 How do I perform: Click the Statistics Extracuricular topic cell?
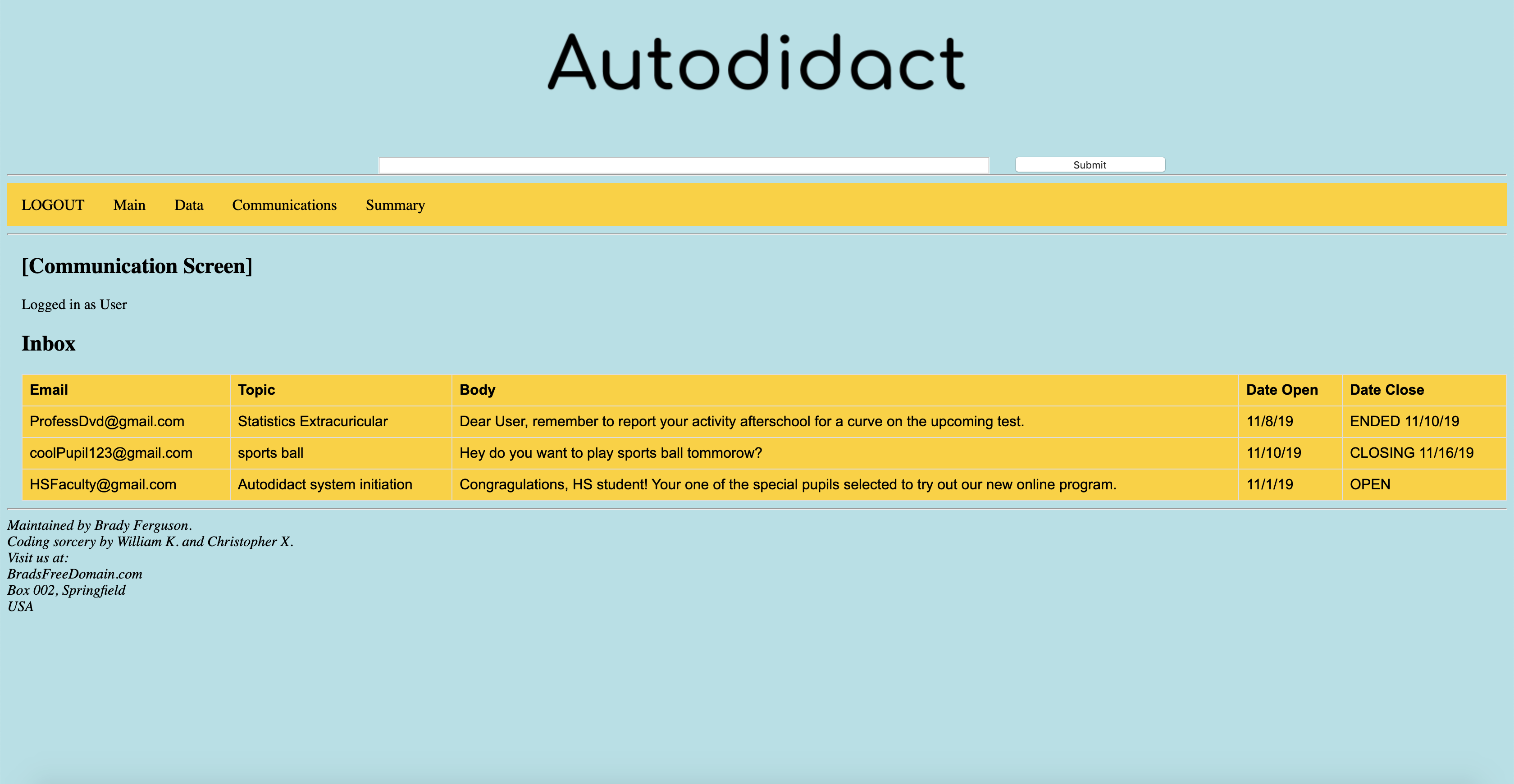pyautogui.click(x=313, y=421)
